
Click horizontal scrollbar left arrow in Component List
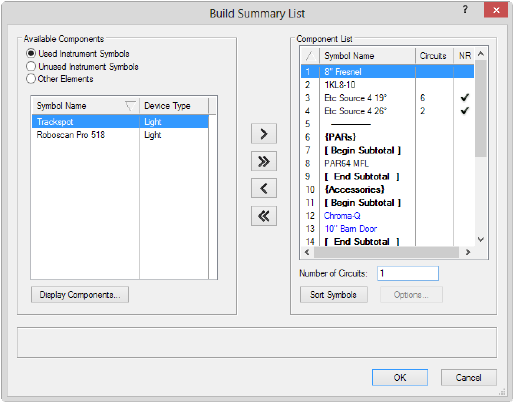point(307,252)
